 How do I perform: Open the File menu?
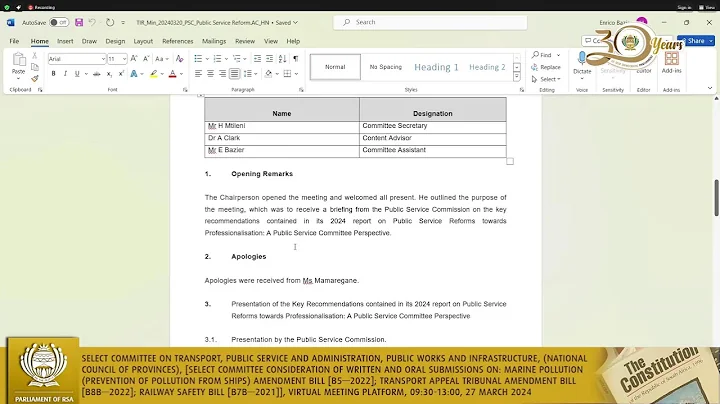(x=14, y=41)
